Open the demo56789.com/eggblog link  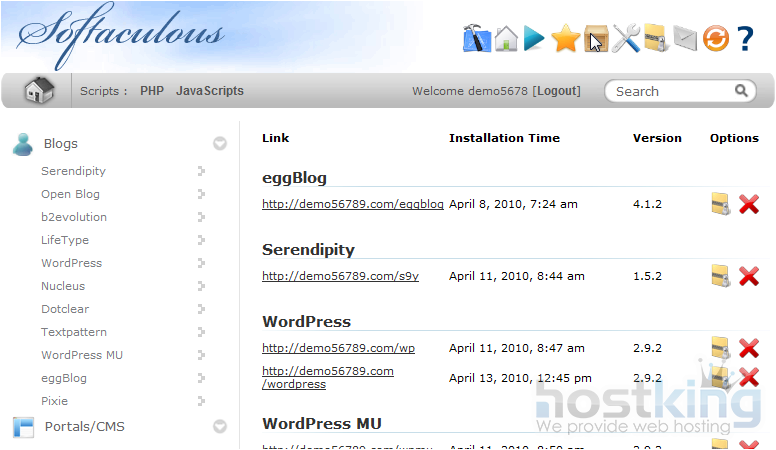tap(352, 204)
